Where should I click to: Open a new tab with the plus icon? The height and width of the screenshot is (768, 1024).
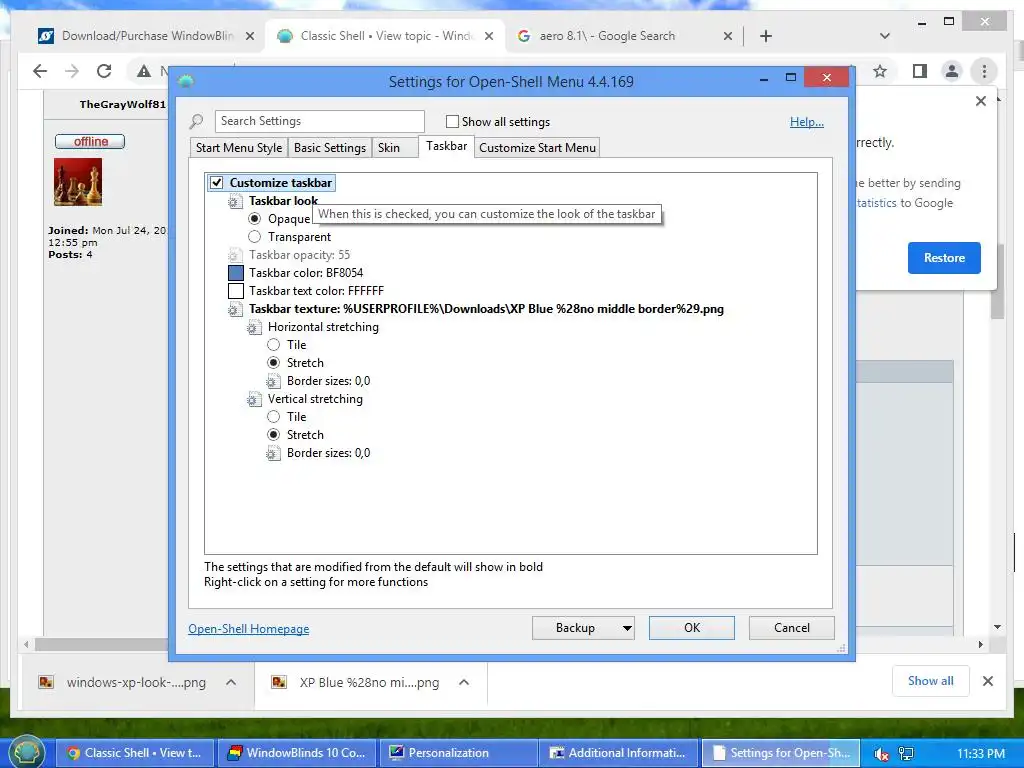(x=766, y=36)
